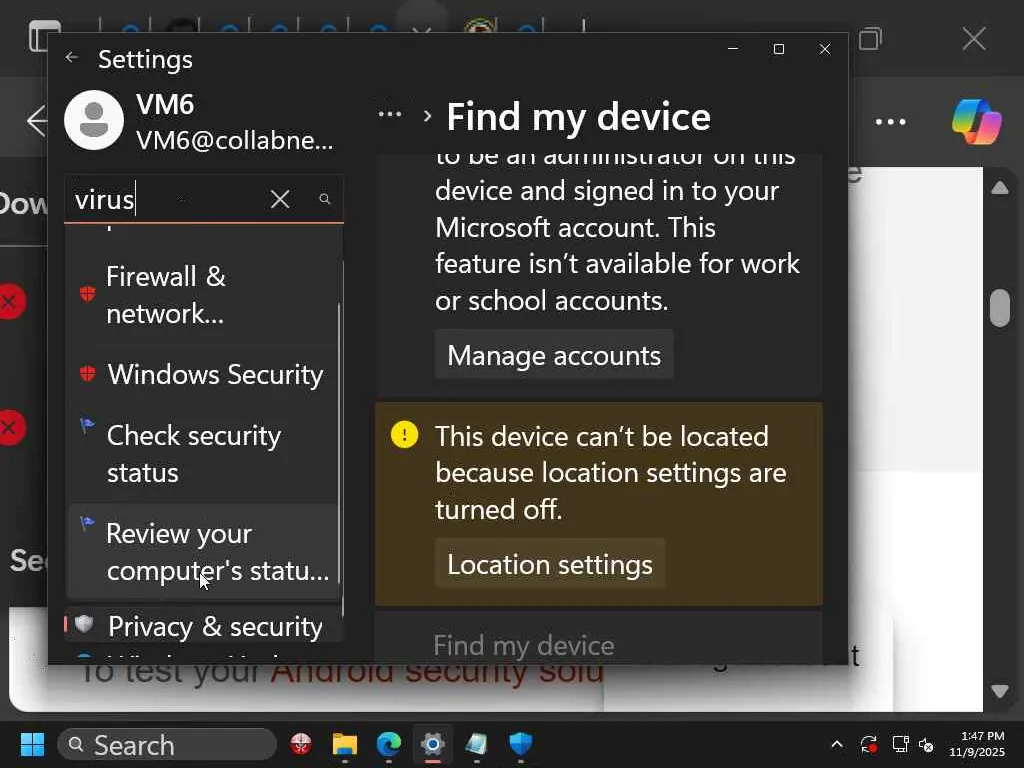The height and width of the screenshot is (768, 1024).
Task: Open Windows Security search result
Action: click(204, 374)
